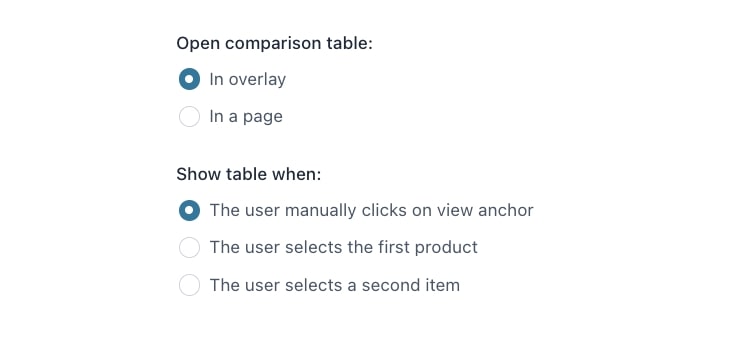Image resolution: width=756 pixels, height=360 pixels.
Task: Click the filled blue circle beside "In overlay"
Action: 189,79
